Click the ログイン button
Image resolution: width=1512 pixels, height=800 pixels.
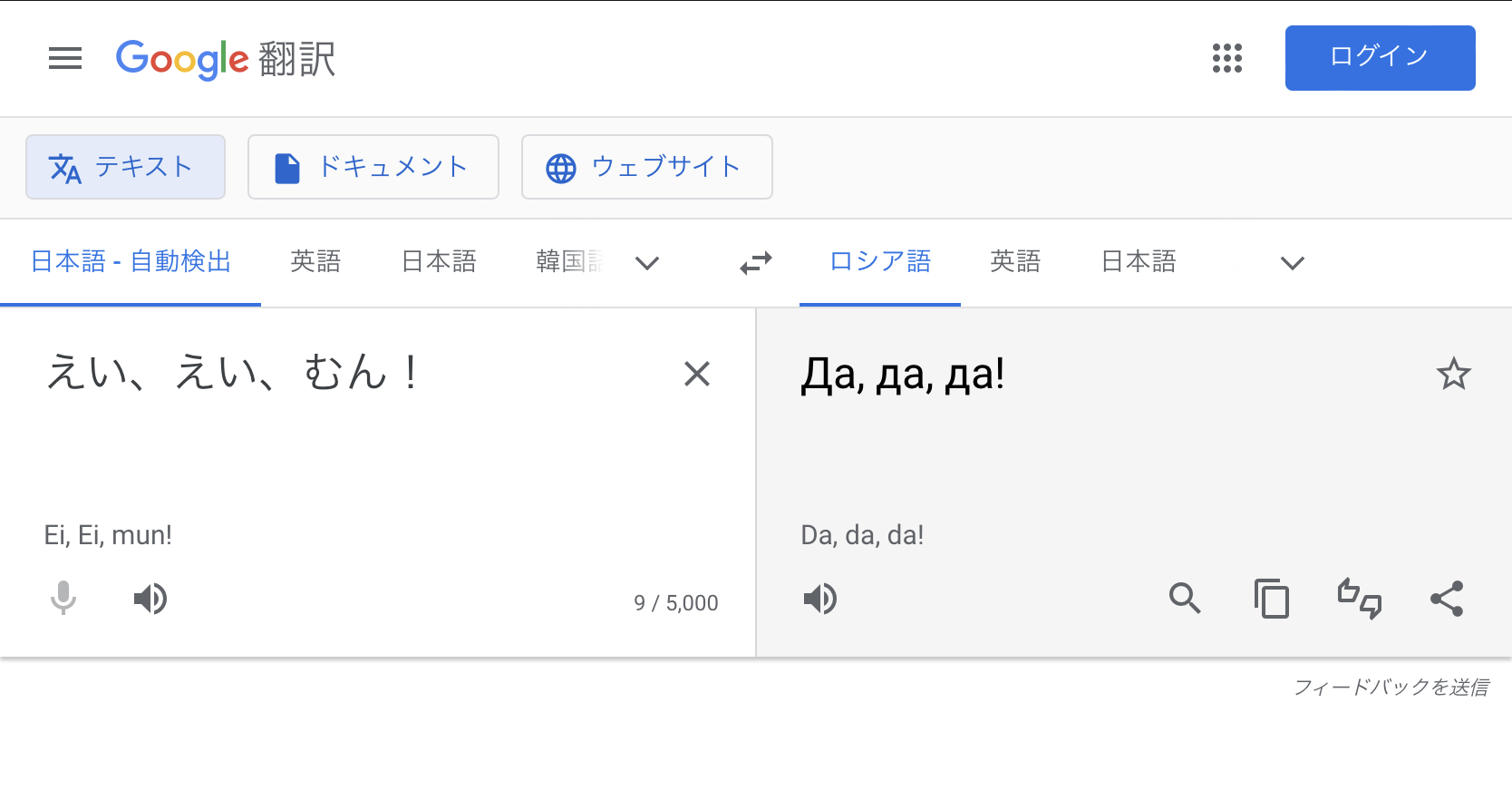[1380, 58]
